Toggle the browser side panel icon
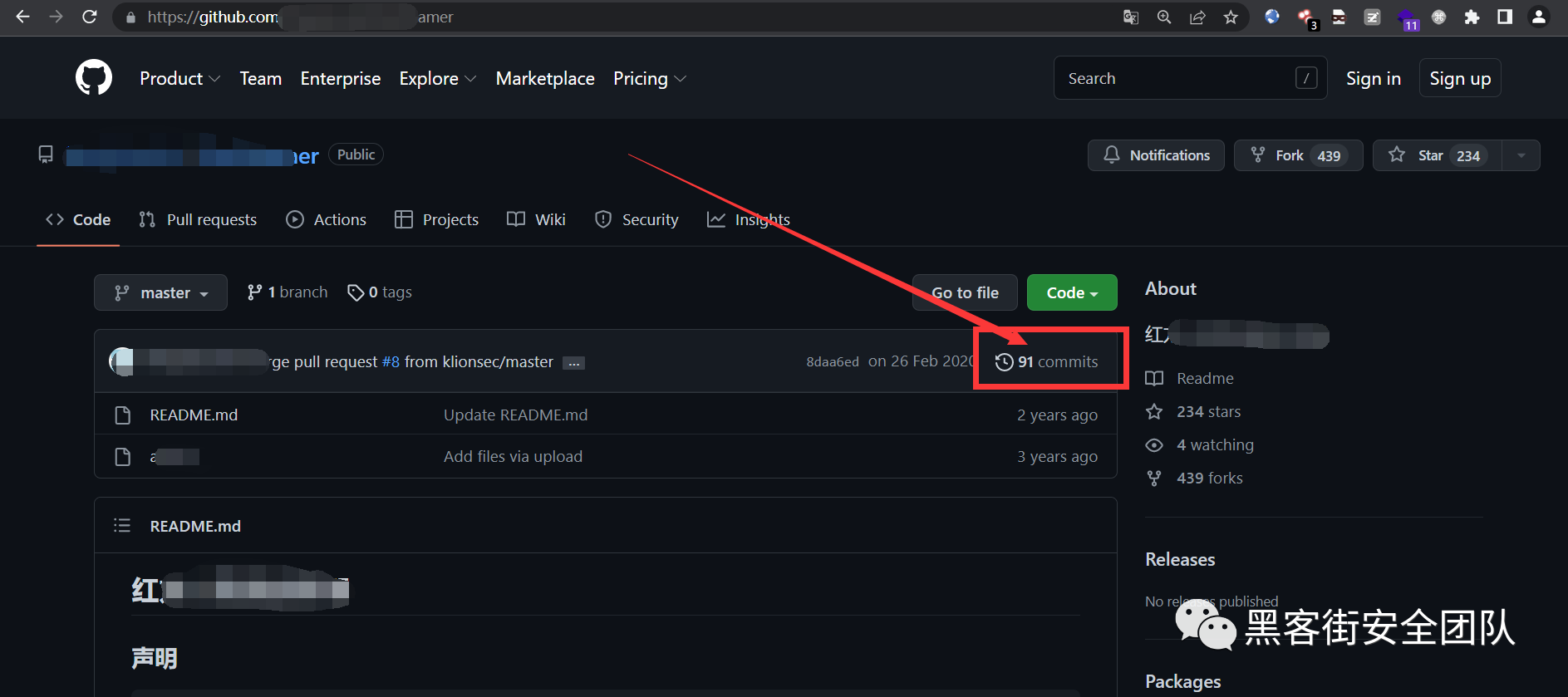This screenshot has height=697, width=1568. coord(1505,17)
